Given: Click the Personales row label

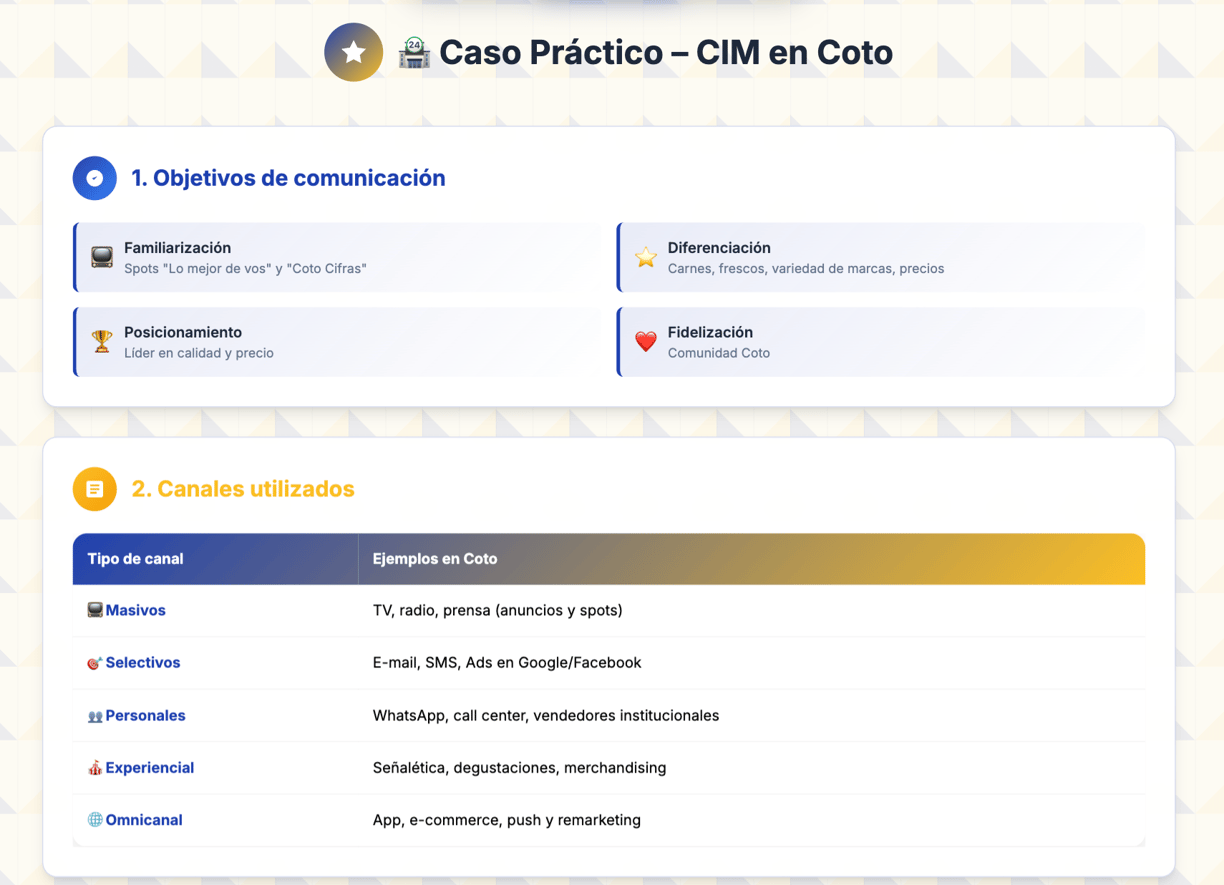Looking at the screenshot, I should pyautogui.click(x=146, y=716).
